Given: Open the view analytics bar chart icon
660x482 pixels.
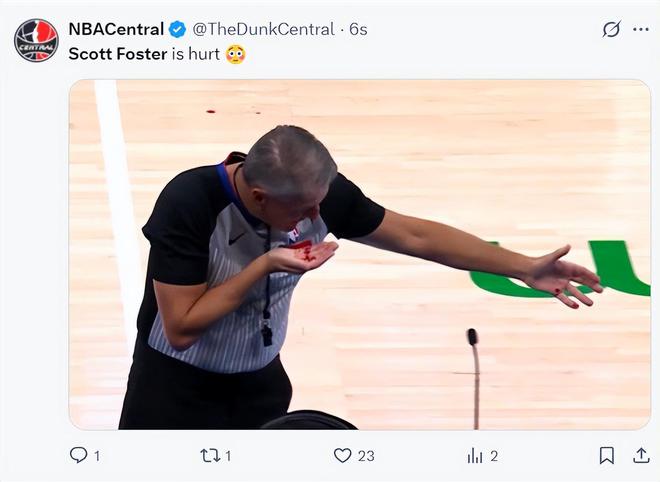Looking at the screenshot, I should pos(475,455).
